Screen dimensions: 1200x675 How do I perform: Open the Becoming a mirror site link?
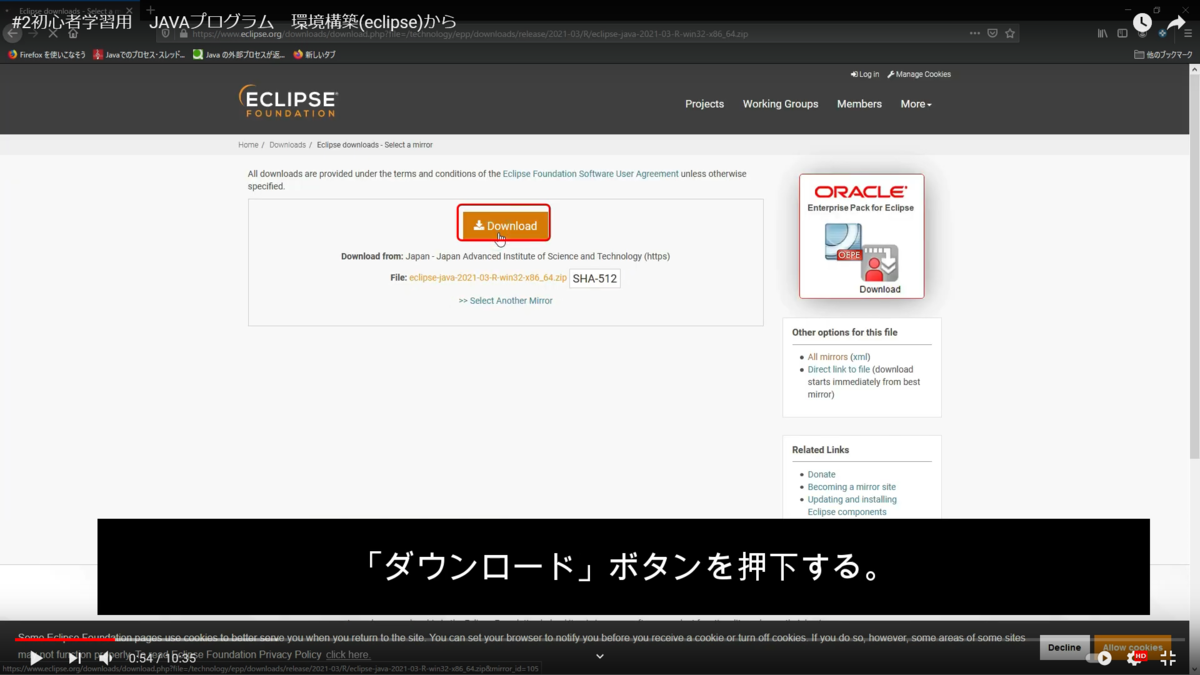(851, 487)
